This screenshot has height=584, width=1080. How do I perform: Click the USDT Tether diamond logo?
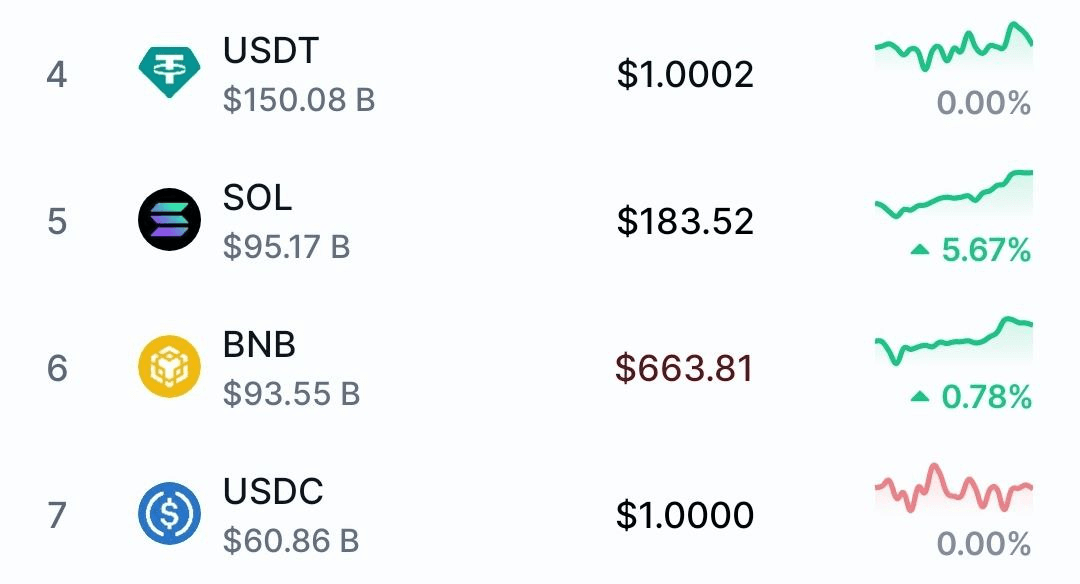point(169,72)
